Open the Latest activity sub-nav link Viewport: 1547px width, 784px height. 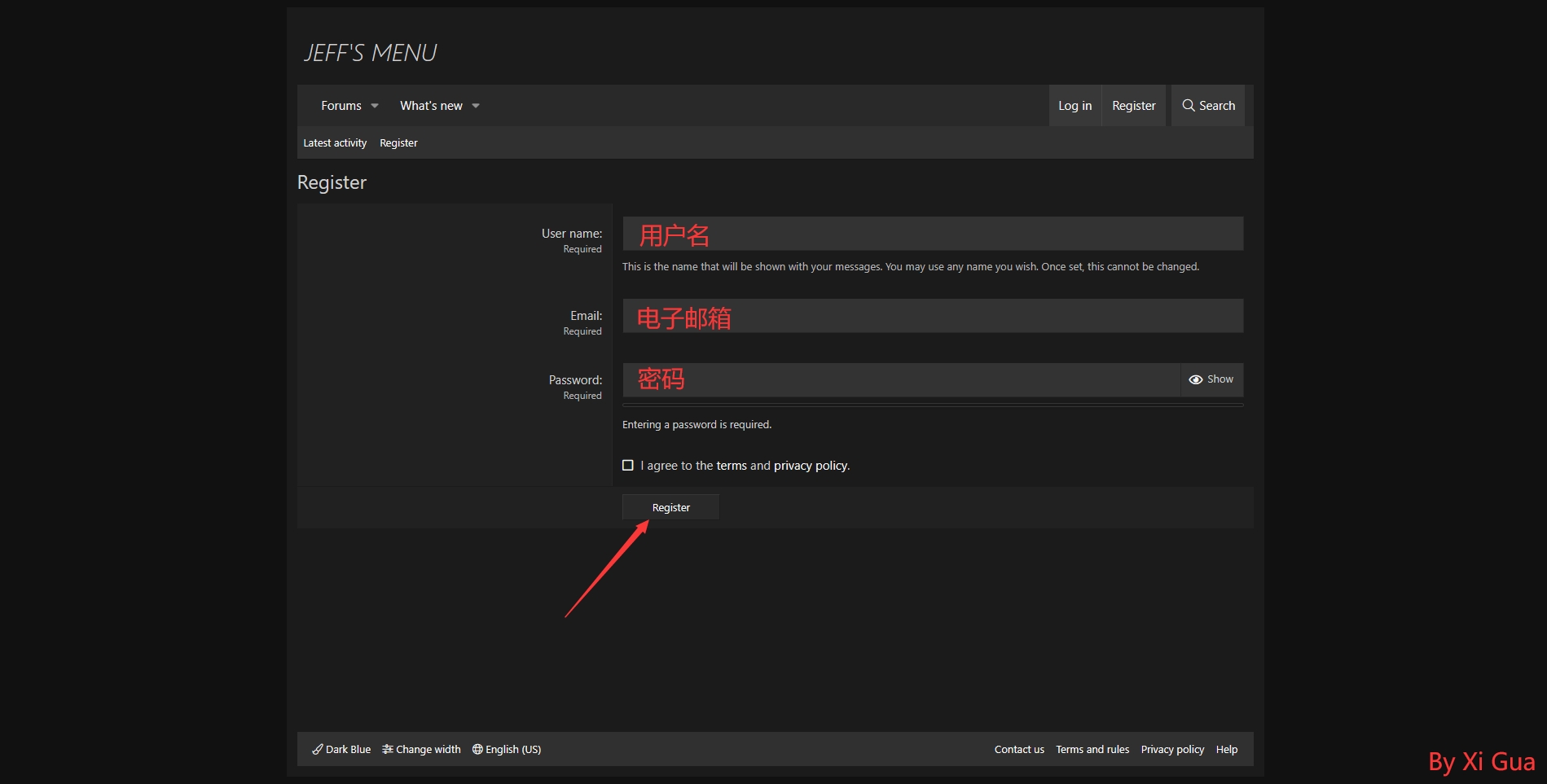coord(335,143)
